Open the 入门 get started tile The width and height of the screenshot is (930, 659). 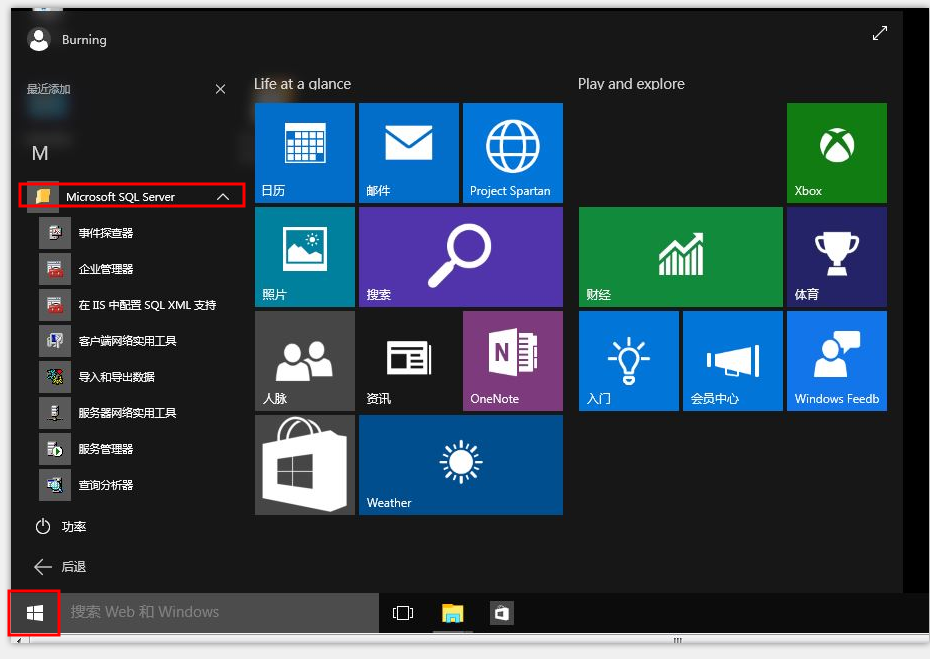(x=629, y=361)
